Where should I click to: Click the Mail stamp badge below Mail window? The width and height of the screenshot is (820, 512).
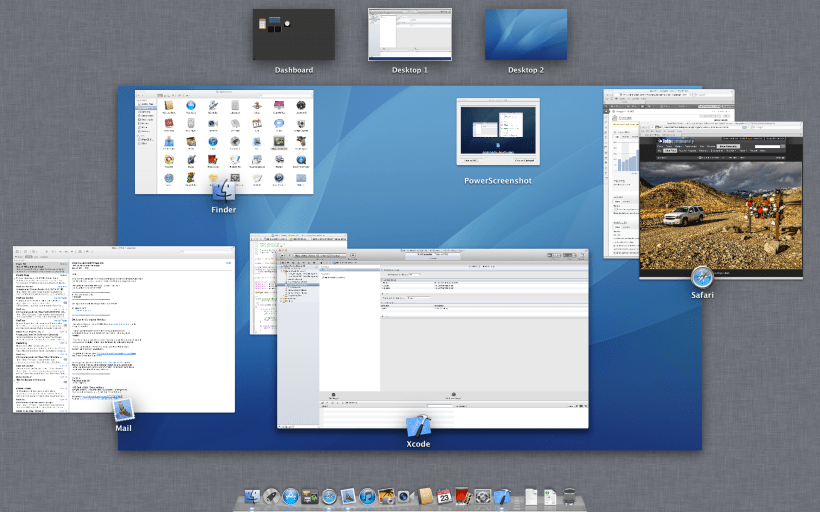pos(123,409)
